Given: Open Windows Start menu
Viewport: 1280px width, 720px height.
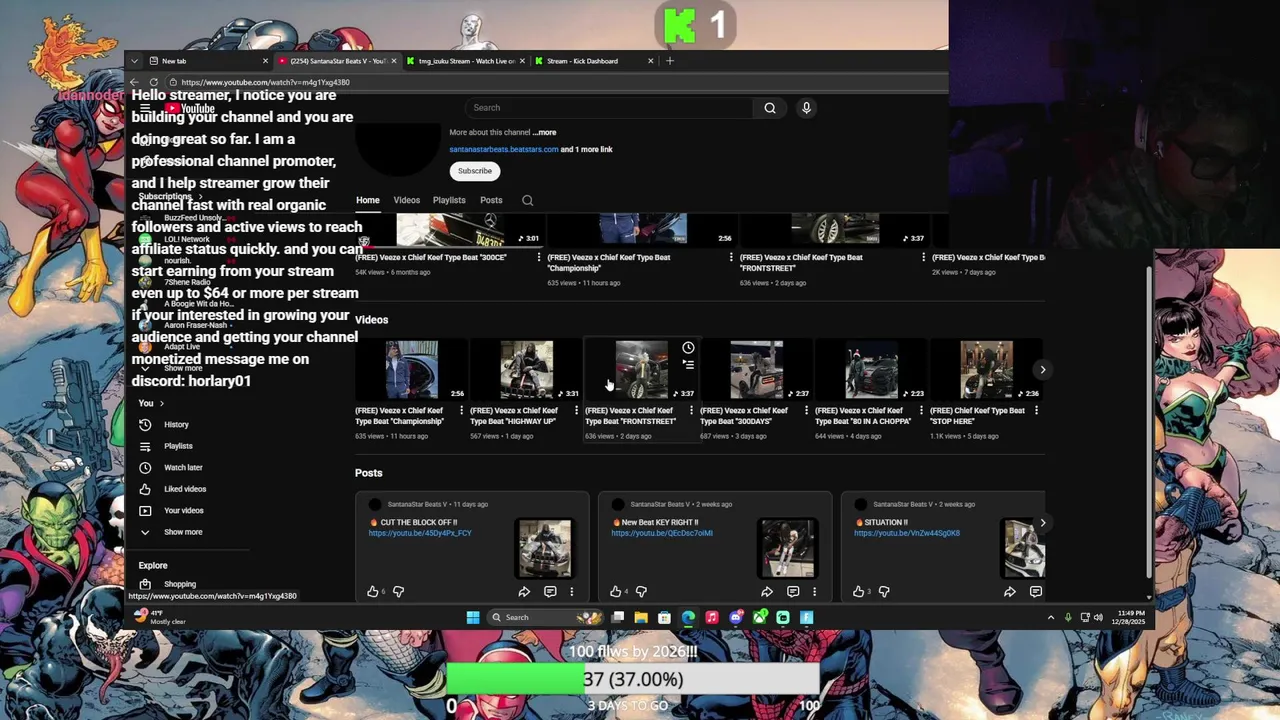Looking at the screenshot, I should [473, 618].
